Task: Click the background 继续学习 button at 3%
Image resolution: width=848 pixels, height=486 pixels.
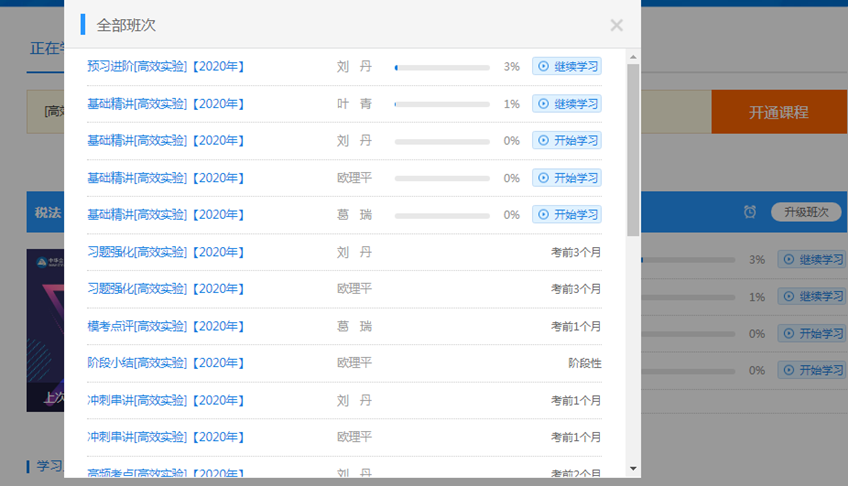Action: click(811, 260)
